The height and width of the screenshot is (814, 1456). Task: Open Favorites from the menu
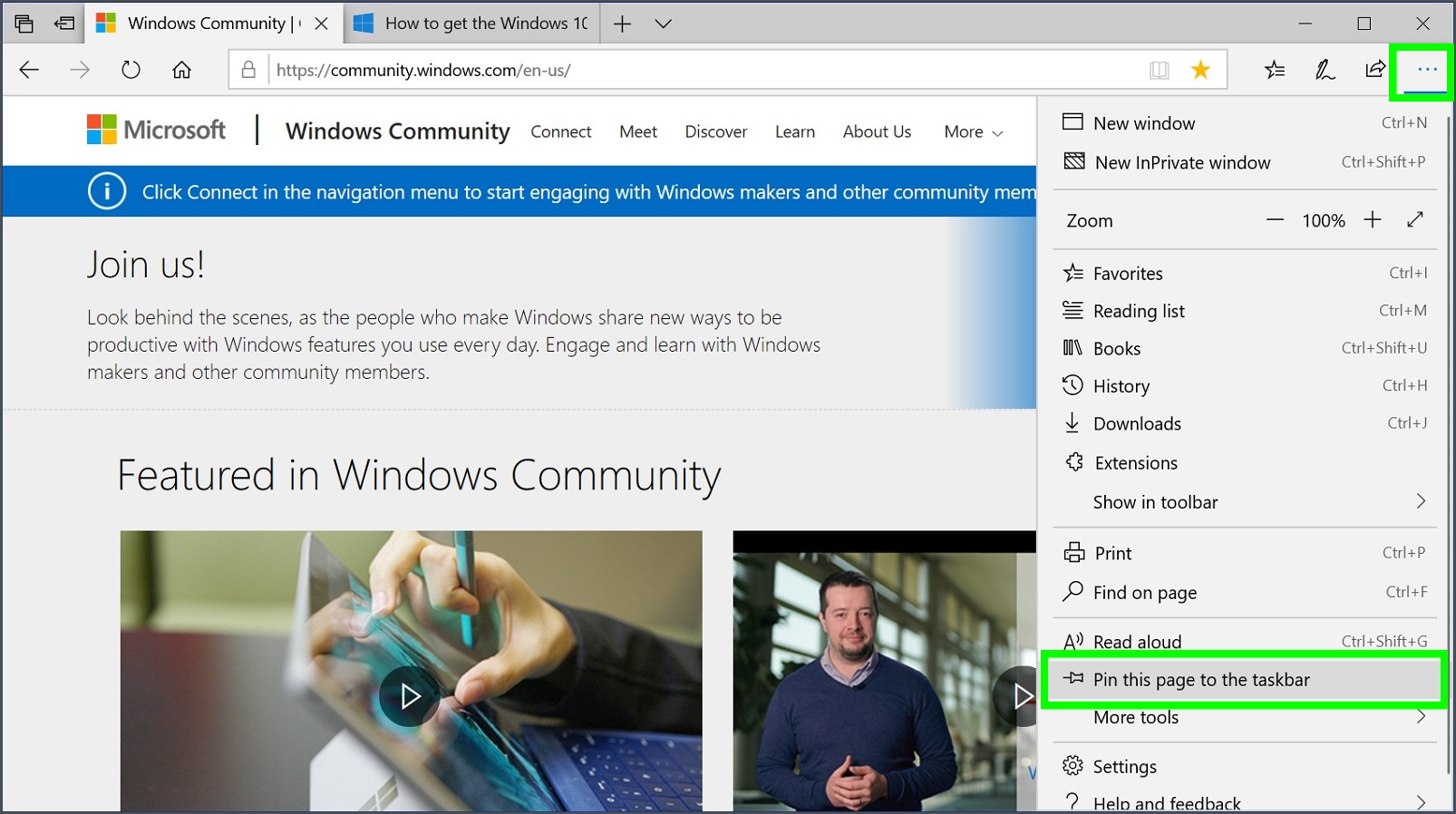click(x=1245, y=273)
